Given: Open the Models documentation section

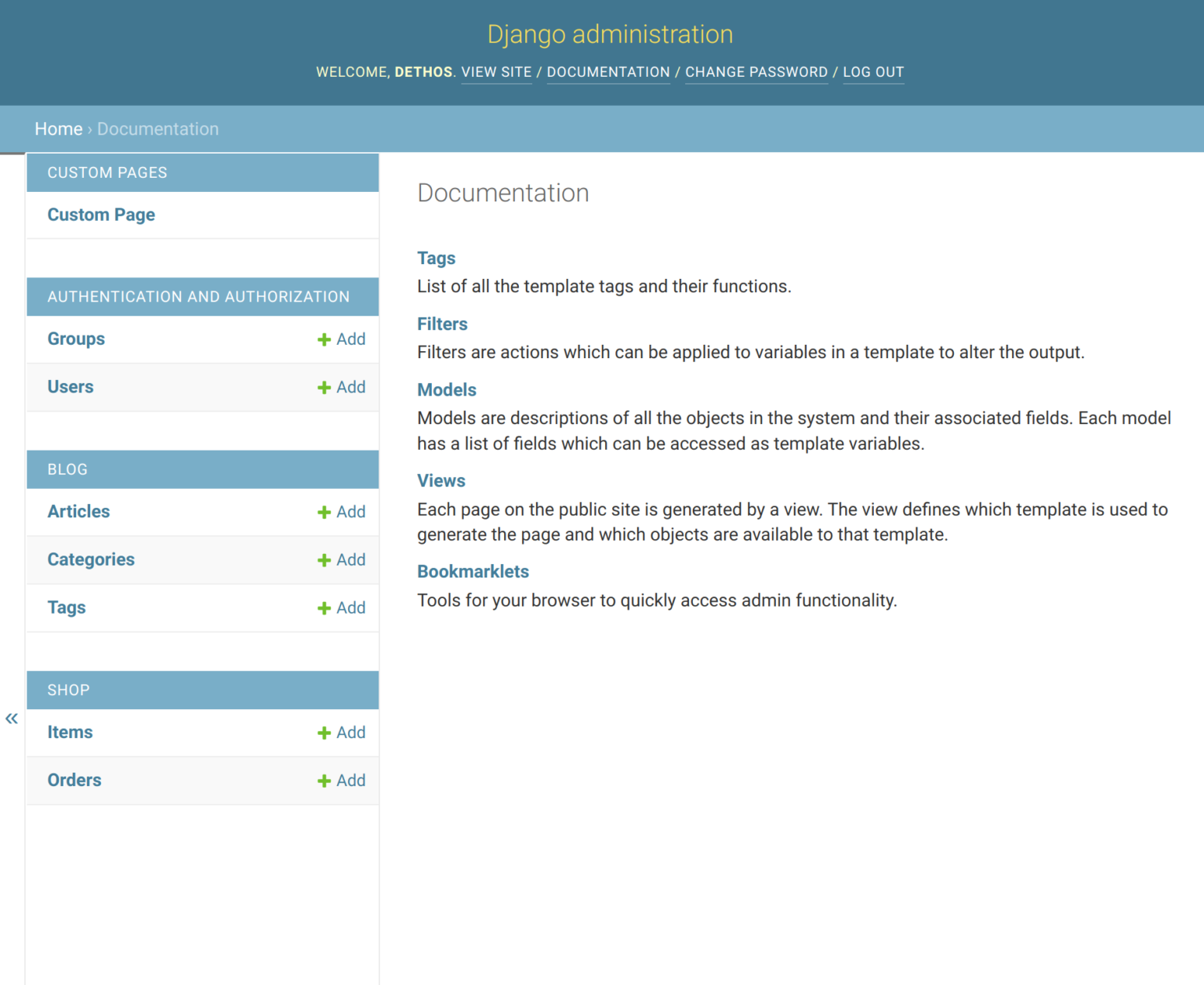Looking at the screenshot, I should 446,389.
